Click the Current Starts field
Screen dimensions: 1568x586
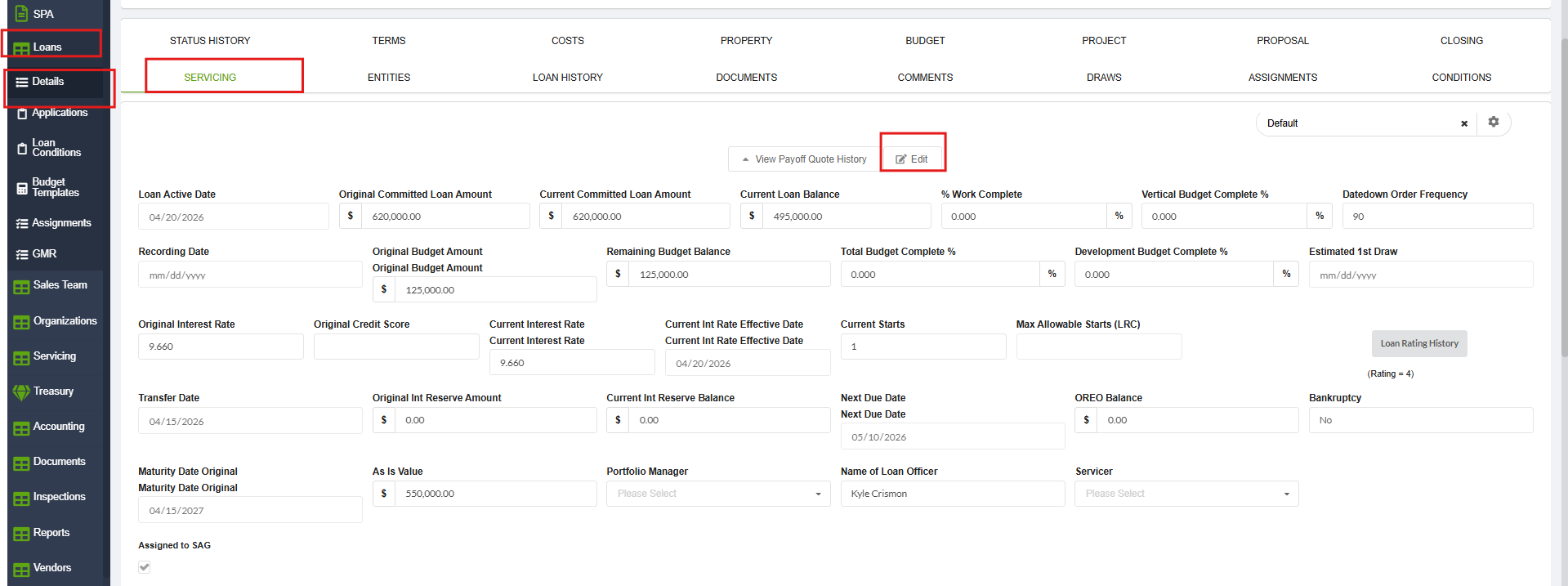coord(923,347)
